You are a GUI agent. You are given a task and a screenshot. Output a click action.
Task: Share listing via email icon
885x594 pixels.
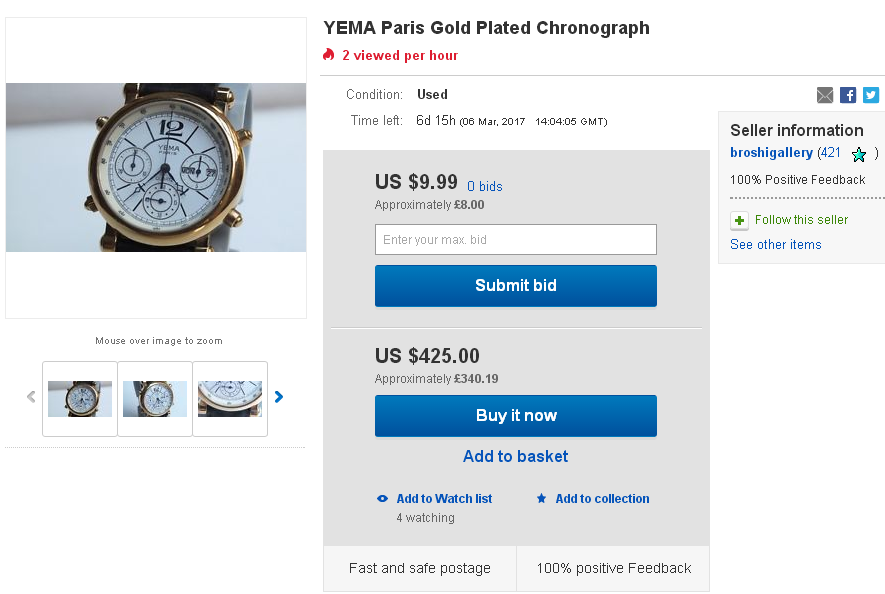click(x=825, y=95)
